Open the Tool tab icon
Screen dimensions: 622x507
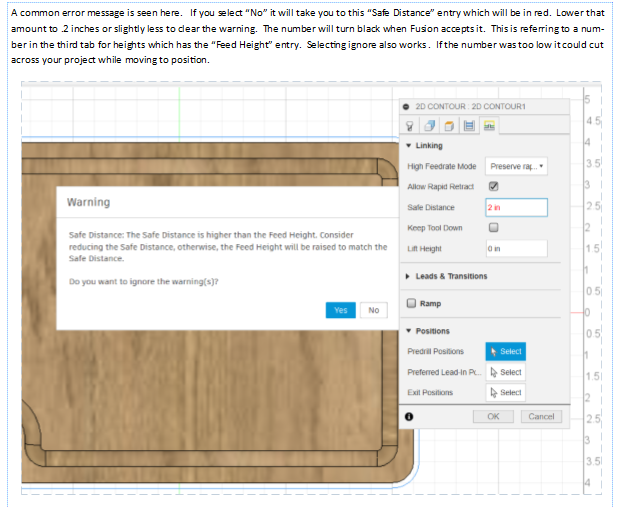(410, 126)
